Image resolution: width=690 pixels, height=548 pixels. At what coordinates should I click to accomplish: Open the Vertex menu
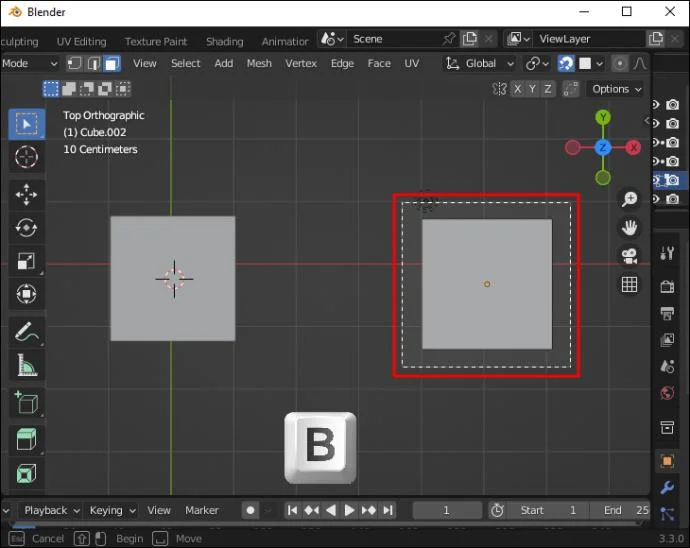(x=301, y=64)
